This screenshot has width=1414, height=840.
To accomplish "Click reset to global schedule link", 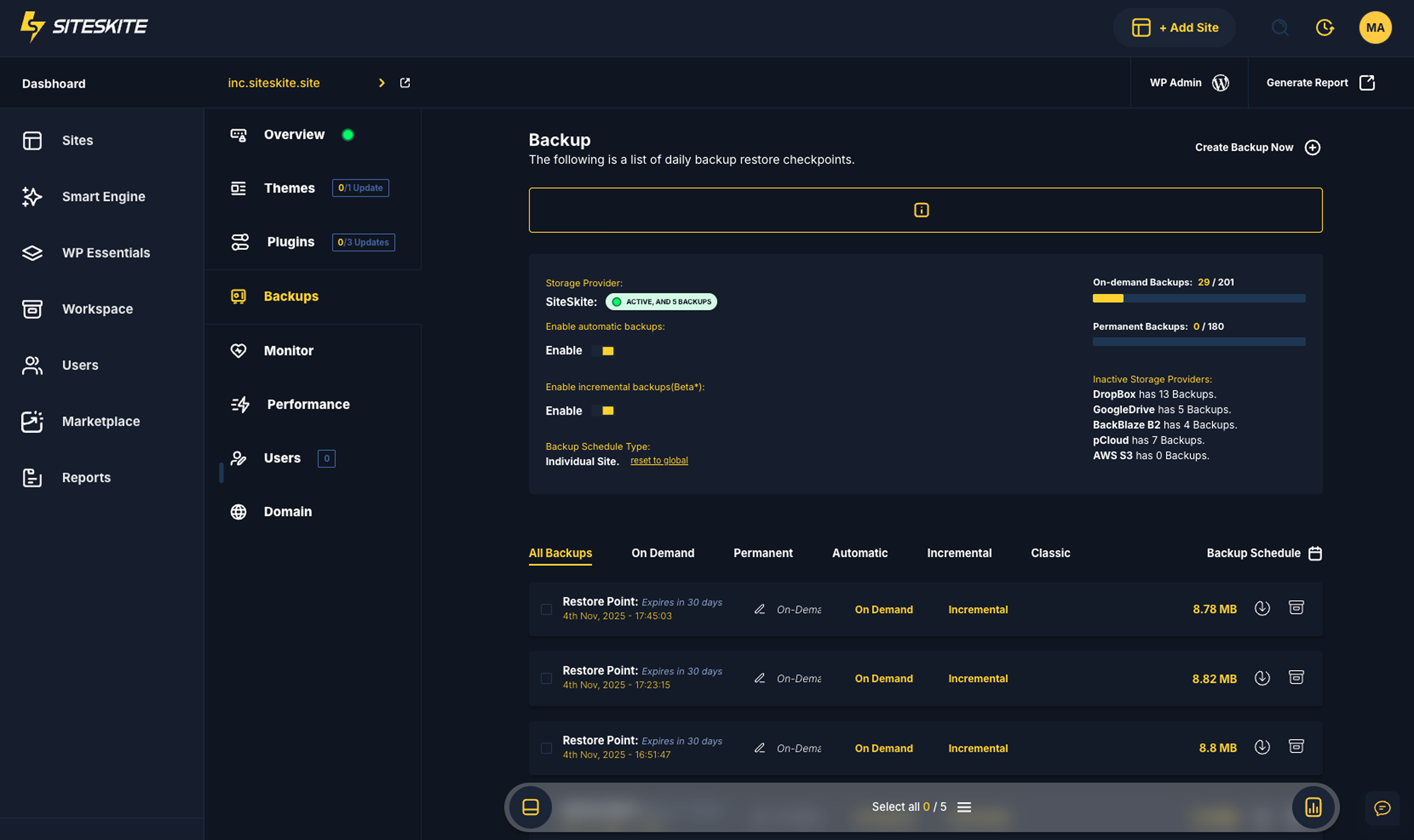I will coord(658,460).
